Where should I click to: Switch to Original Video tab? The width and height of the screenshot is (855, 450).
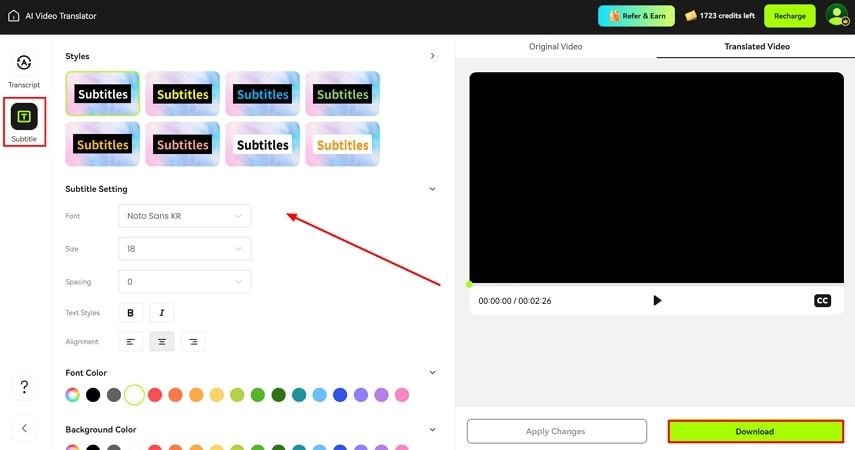pyautogui.click(x=556, y=46)
